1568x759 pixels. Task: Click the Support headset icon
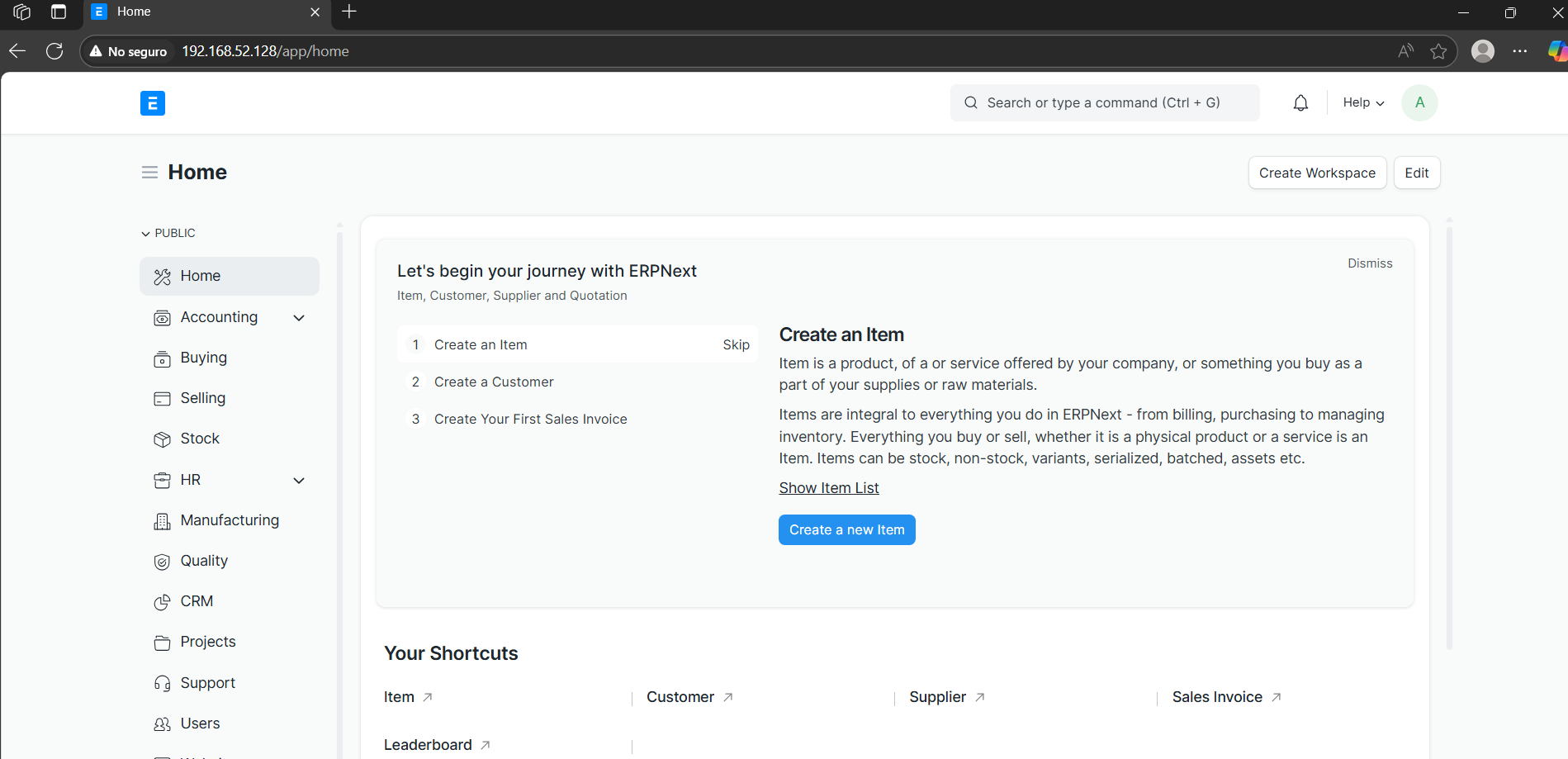pyautogui.click(x=163, y=684)
